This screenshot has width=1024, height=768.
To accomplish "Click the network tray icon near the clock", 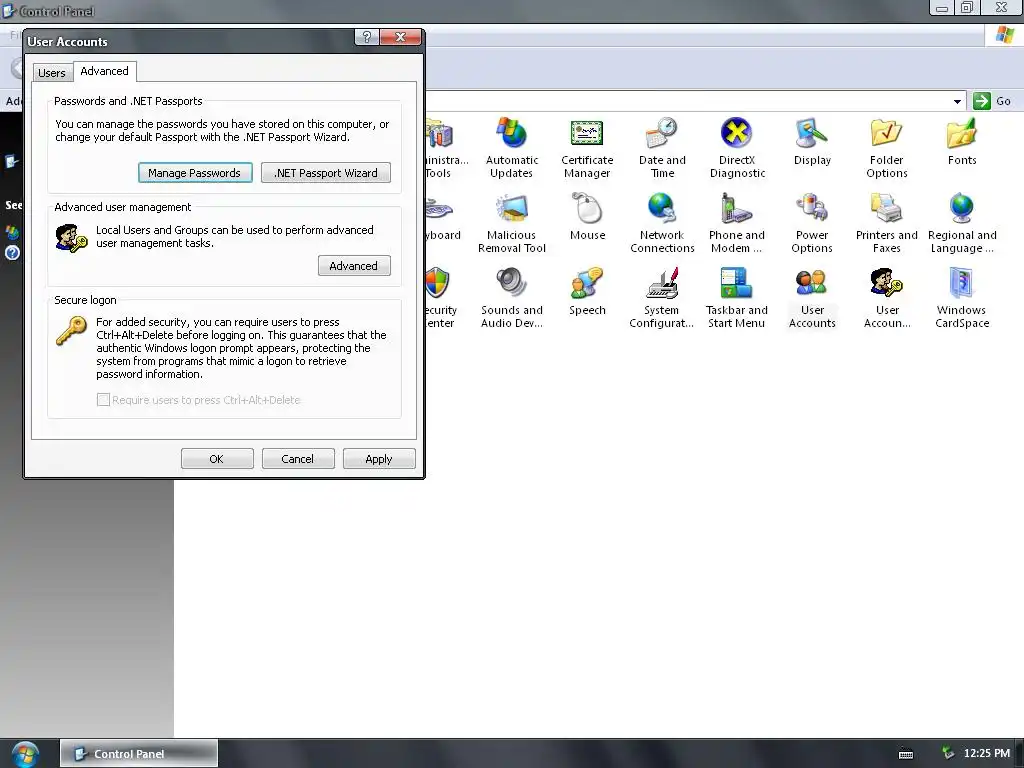I will point(948,753).
